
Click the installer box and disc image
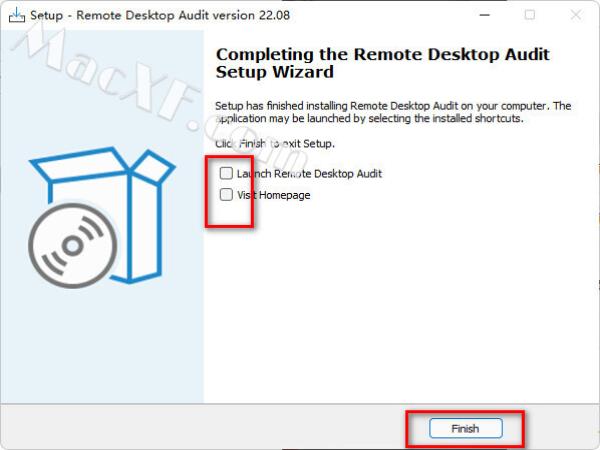(x=102, y=217)
